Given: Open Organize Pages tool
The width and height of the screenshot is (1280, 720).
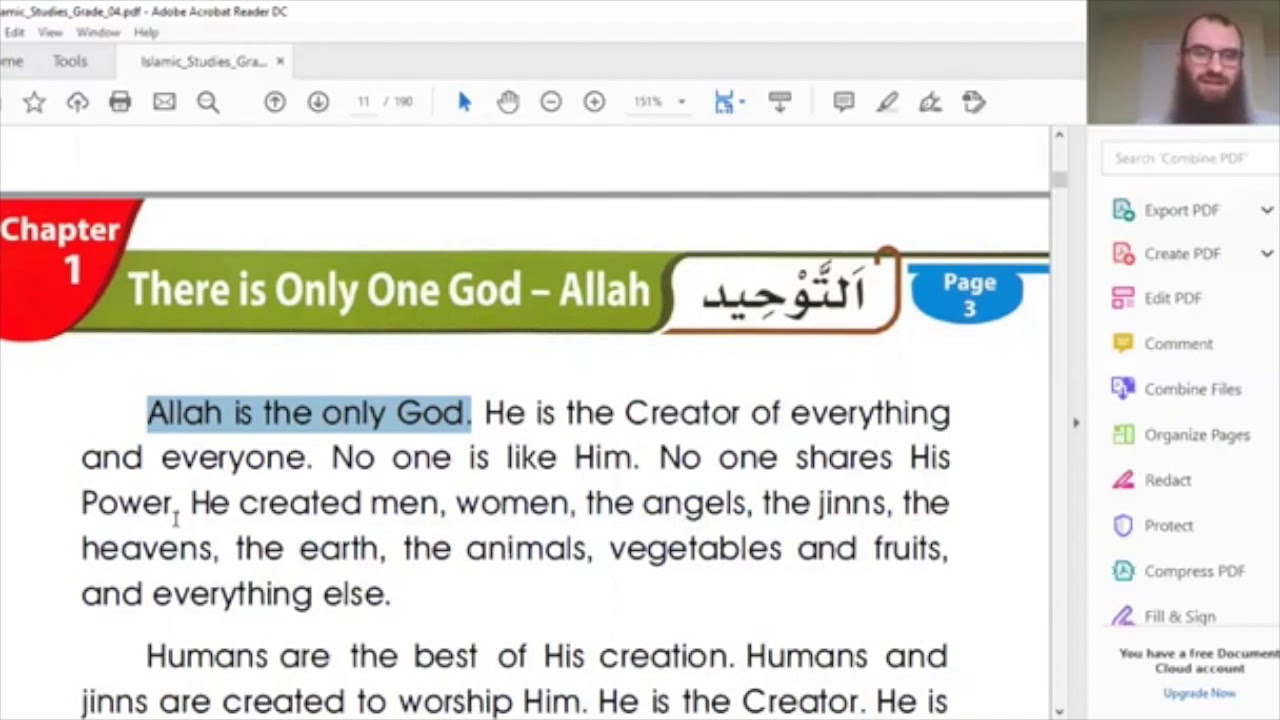Looking at the screenshot, I should (1181, 435).
